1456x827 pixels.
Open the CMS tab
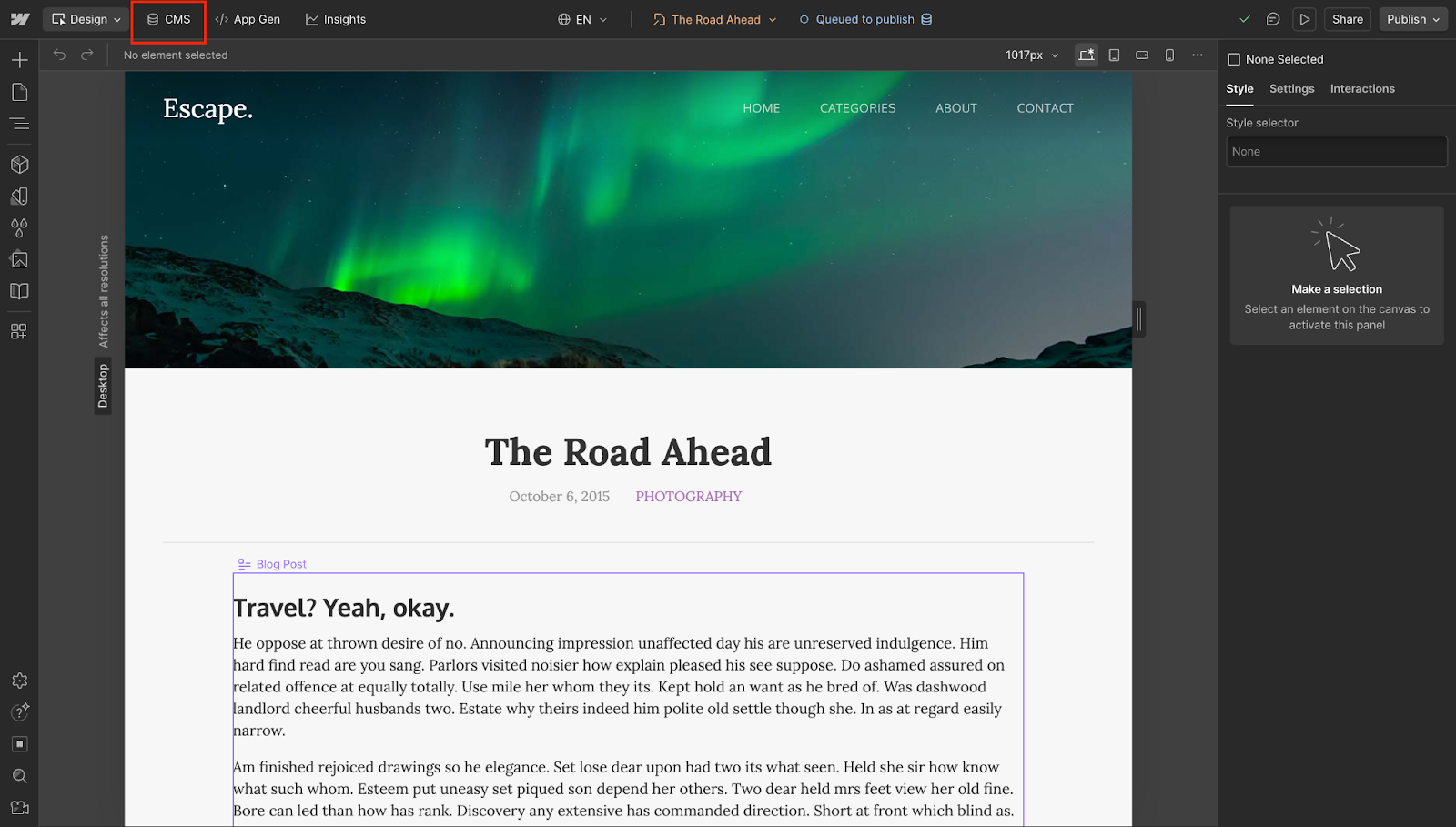(168, 19)
